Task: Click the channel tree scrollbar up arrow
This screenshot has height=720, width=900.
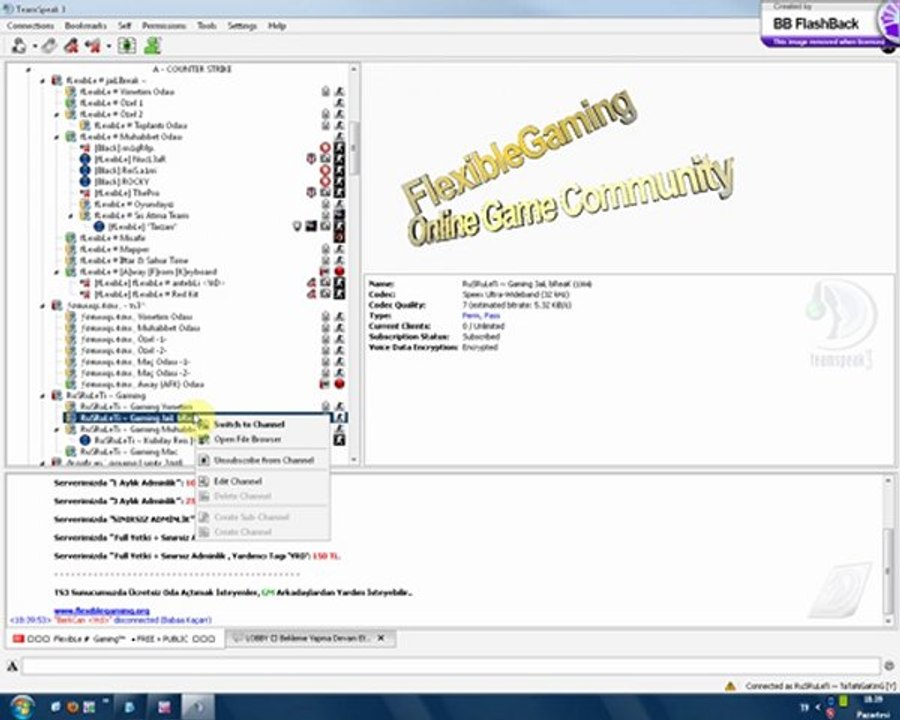Action: coord(354,69)
